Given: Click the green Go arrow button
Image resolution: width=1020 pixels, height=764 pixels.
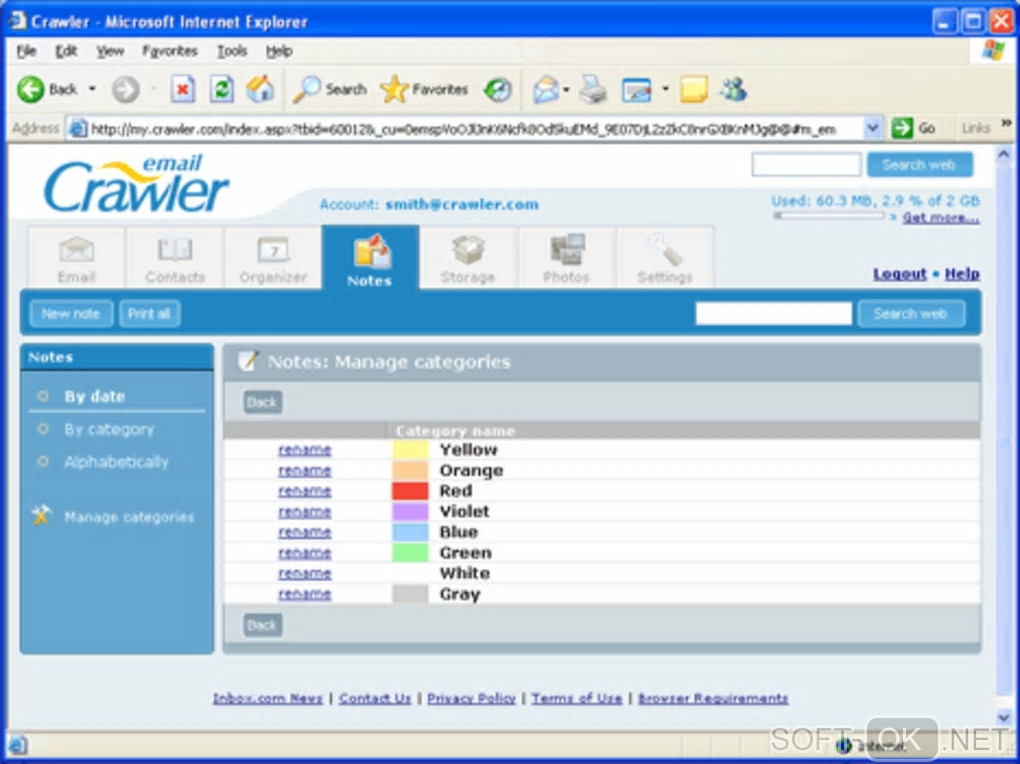Looking at the screenshot, I should pyautogui.click(x=902, y=128).
